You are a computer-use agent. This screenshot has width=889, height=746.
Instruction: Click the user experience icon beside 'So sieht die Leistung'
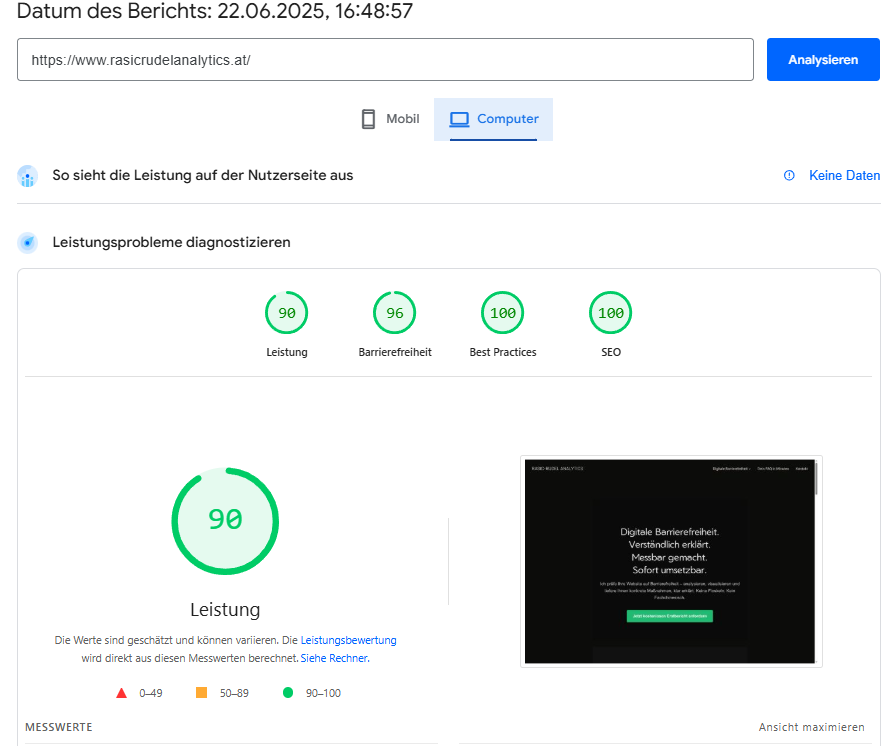[28, 176]
